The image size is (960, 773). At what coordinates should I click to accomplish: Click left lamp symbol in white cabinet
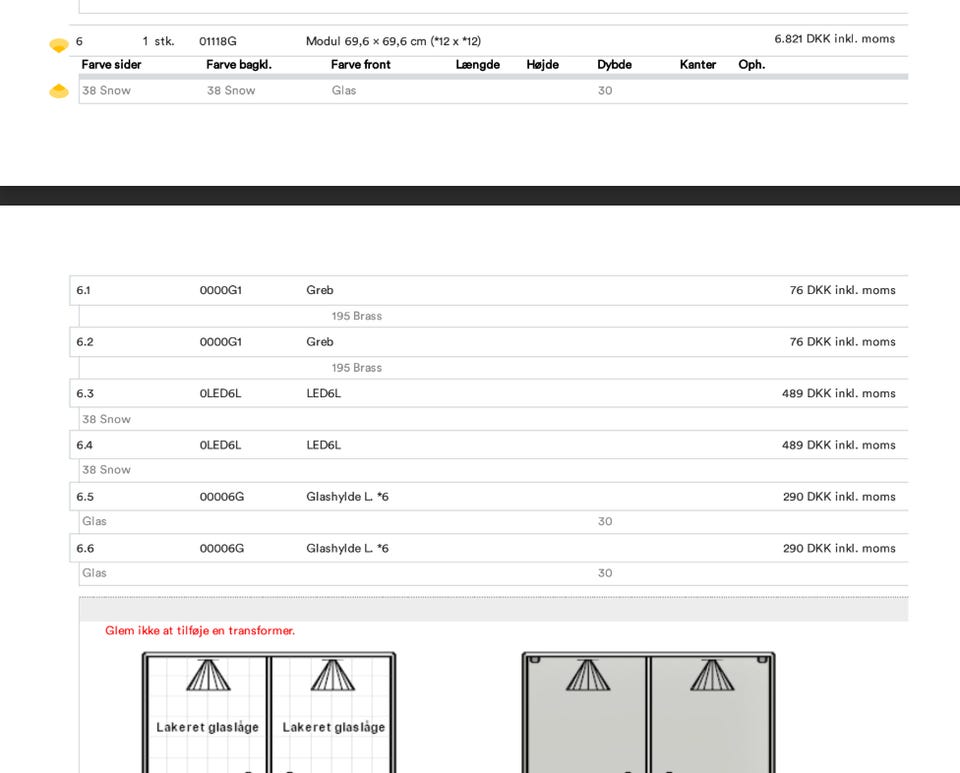tap(208, 675)
